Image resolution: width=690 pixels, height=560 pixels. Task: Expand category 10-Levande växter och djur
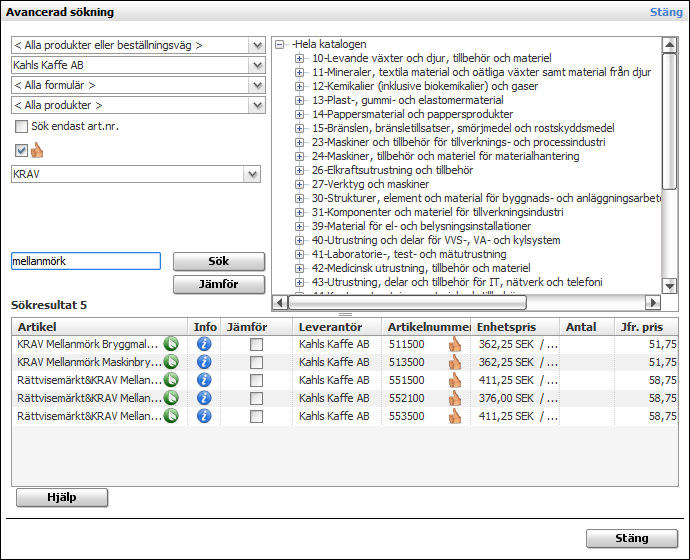[299, 58]
